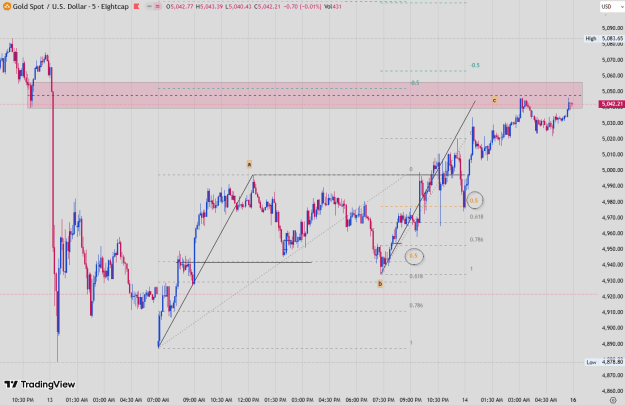Viewport: 625px width, 405px height.
Task: Click the -0.5 label inside the pink zone
Action: (x=415, y=83)
